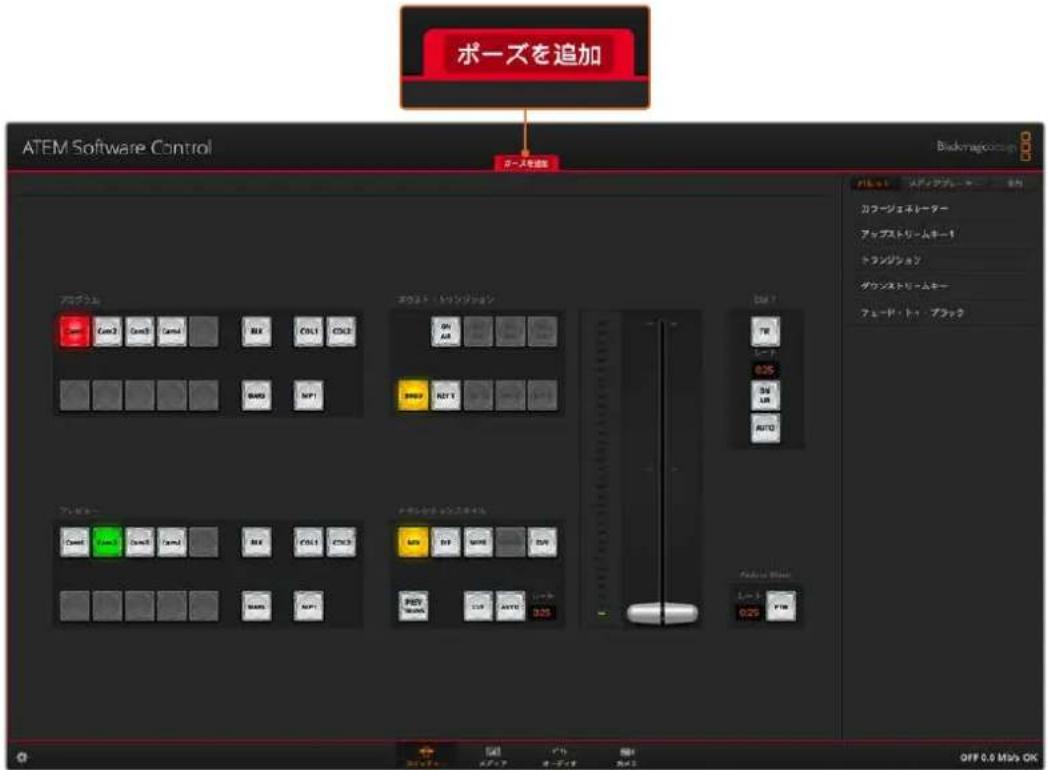Click the transition rate field next to AUTO
Viewport: 1048px width, 770px height.
pyautogui.click(x=542, y=612)
